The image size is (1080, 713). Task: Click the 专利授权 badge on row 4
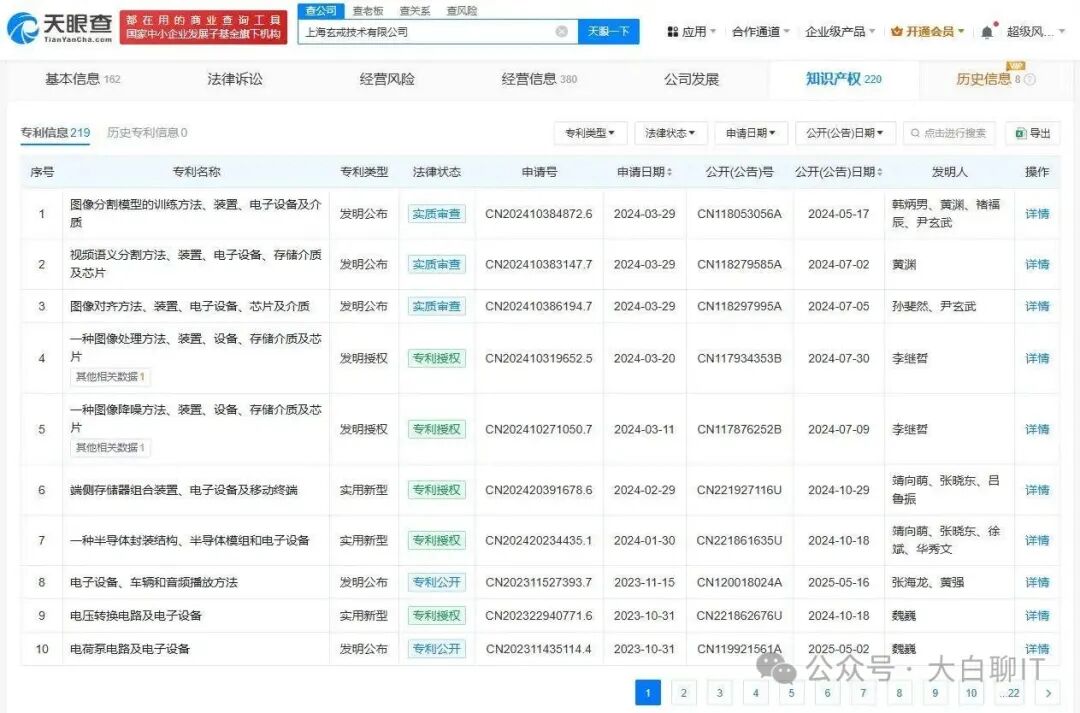pyautogui.click(x=436, y=357)
